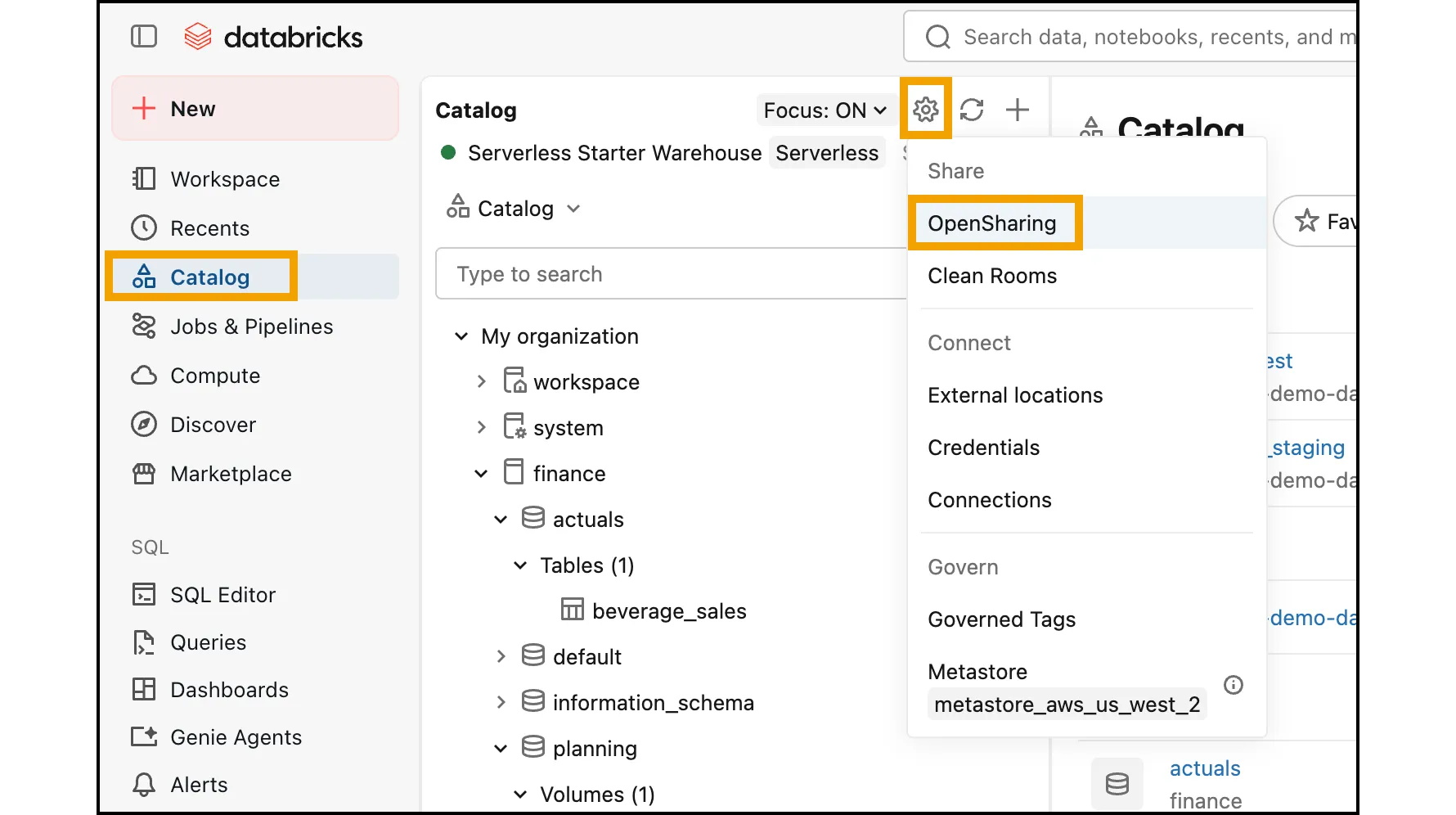Select Serverless Starter Warehouse

(x=614, y=153)
